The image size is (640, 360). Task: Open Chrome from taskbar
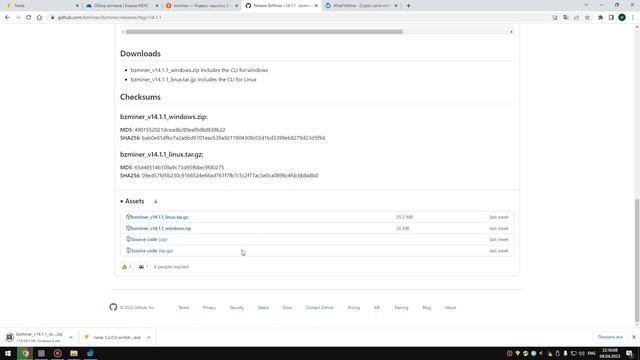coord(25,353)
